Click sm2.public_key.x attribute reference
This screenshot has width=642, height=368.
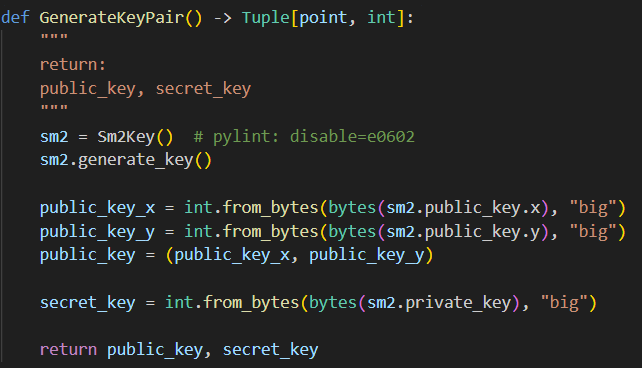click(x=463, y=208)
